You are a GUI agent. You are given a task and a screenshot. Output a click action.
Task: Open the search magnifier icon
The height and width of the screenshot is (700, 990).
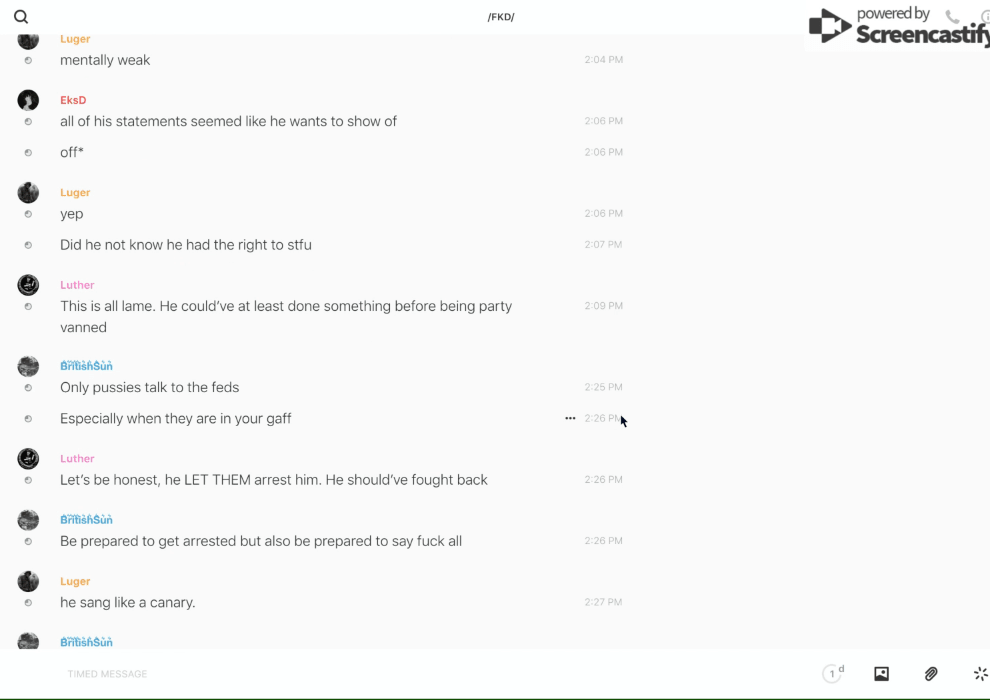[21, 17]
